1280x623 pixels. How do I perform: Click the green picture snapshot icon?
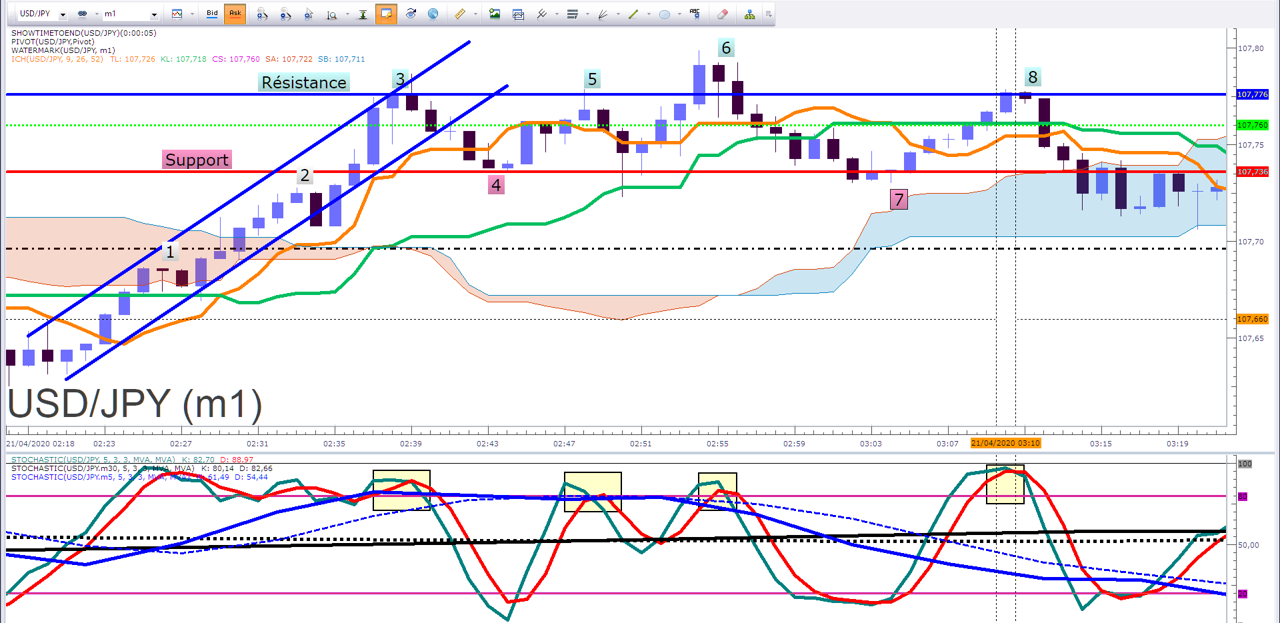pos(495,14)
